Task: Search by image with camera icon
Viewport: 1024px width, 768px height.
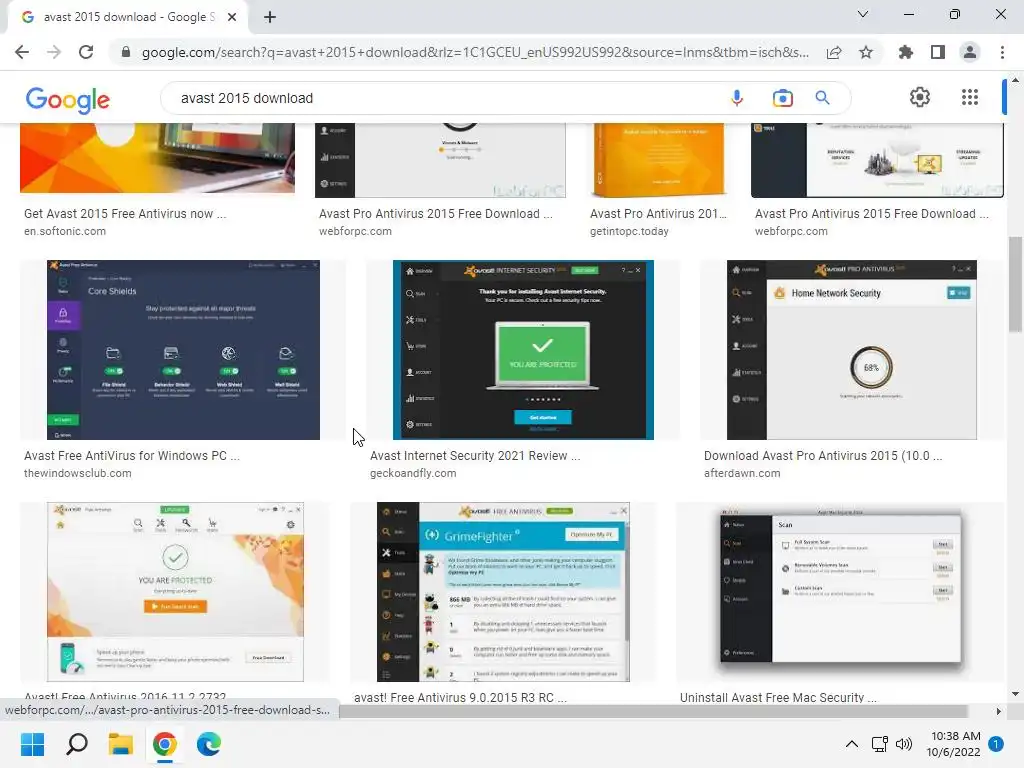Action: 782,98
